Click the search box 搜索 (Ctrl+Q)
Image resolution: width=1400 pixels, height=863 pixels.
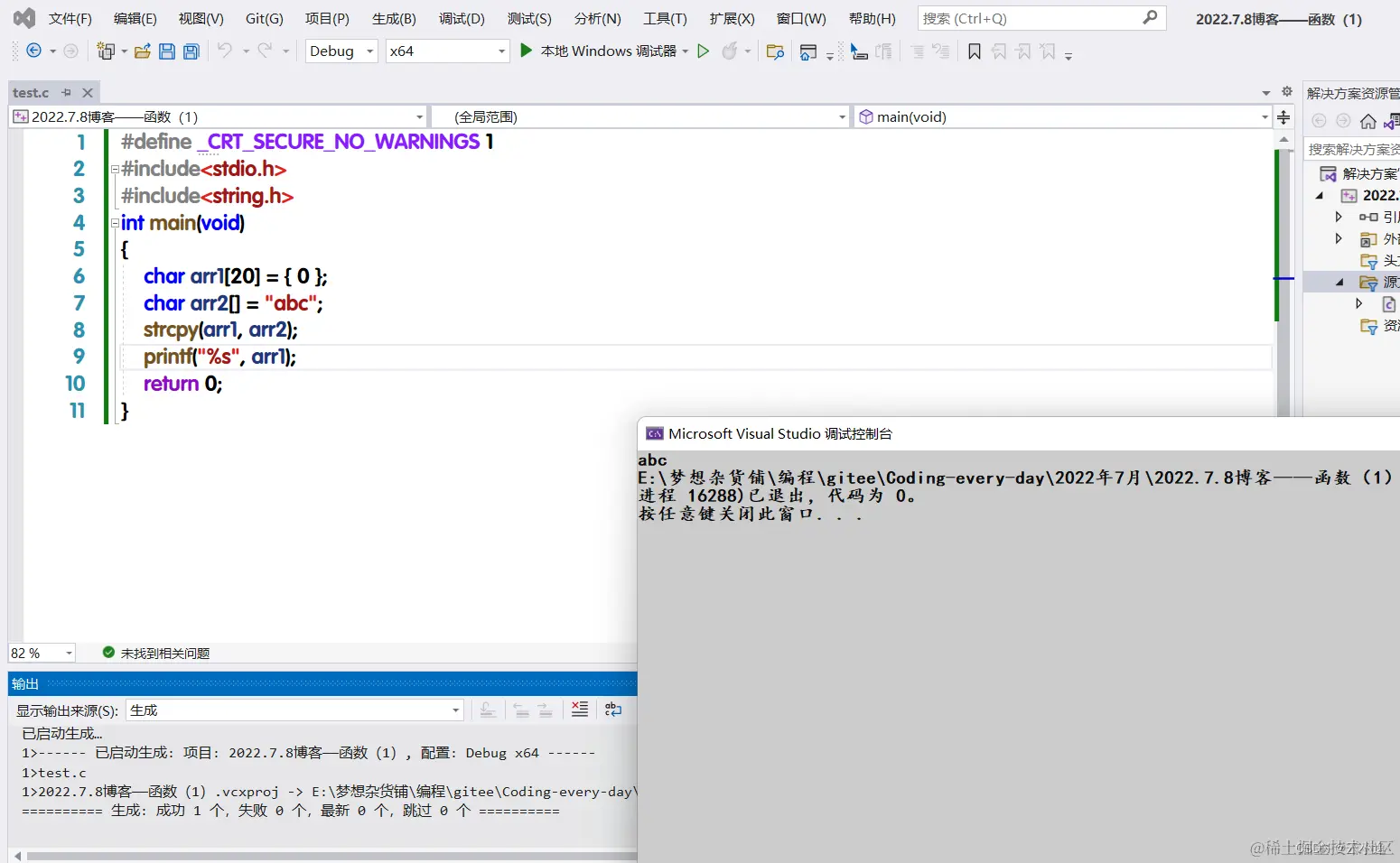[1041, 18]
